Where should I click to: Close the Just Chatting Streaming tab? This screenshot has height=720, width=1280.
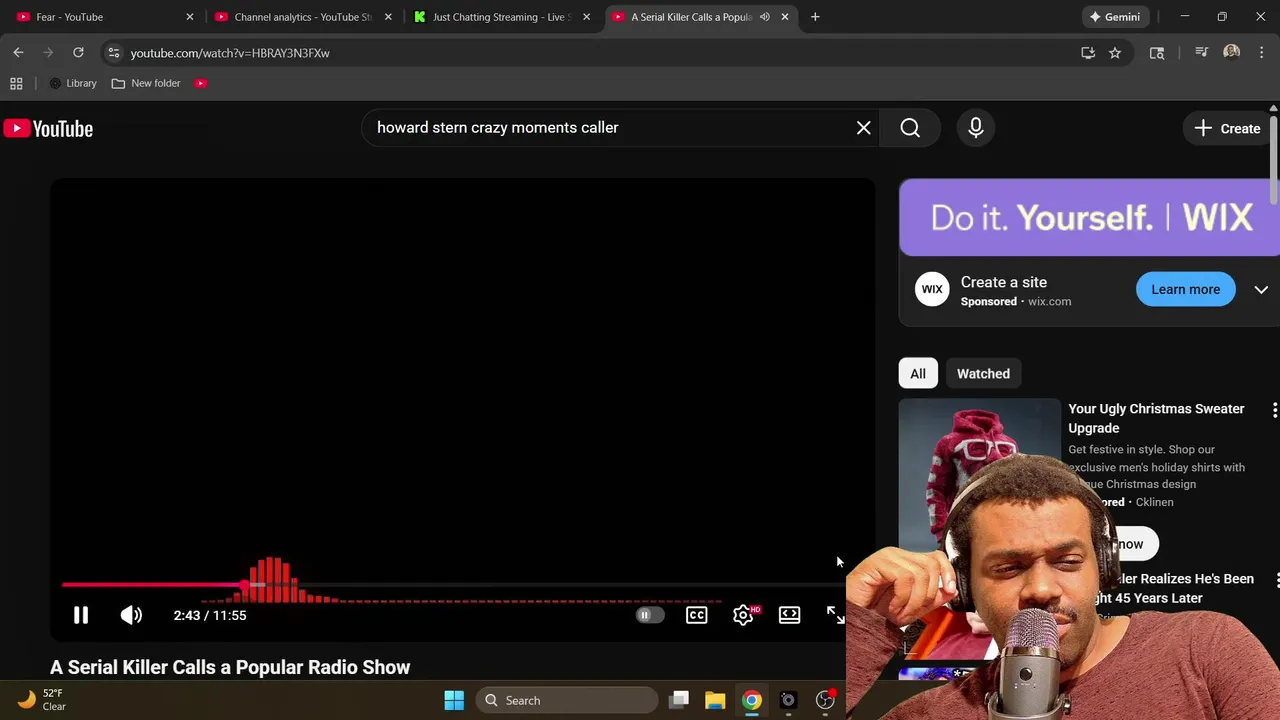(586, 17)
